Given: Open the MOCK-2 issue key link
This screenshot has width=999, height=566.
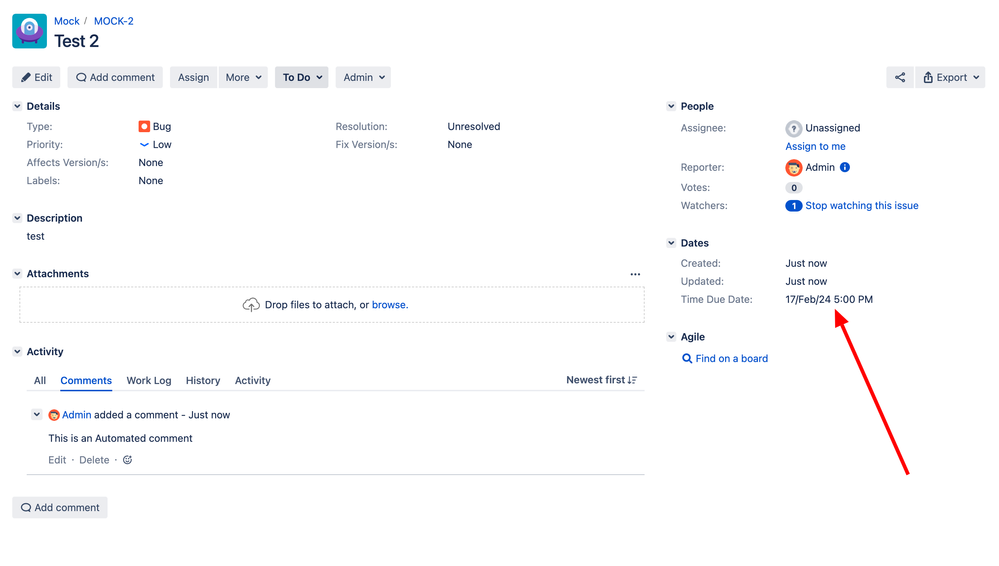Looking at the screenshot, I should [x=113, y=21].
